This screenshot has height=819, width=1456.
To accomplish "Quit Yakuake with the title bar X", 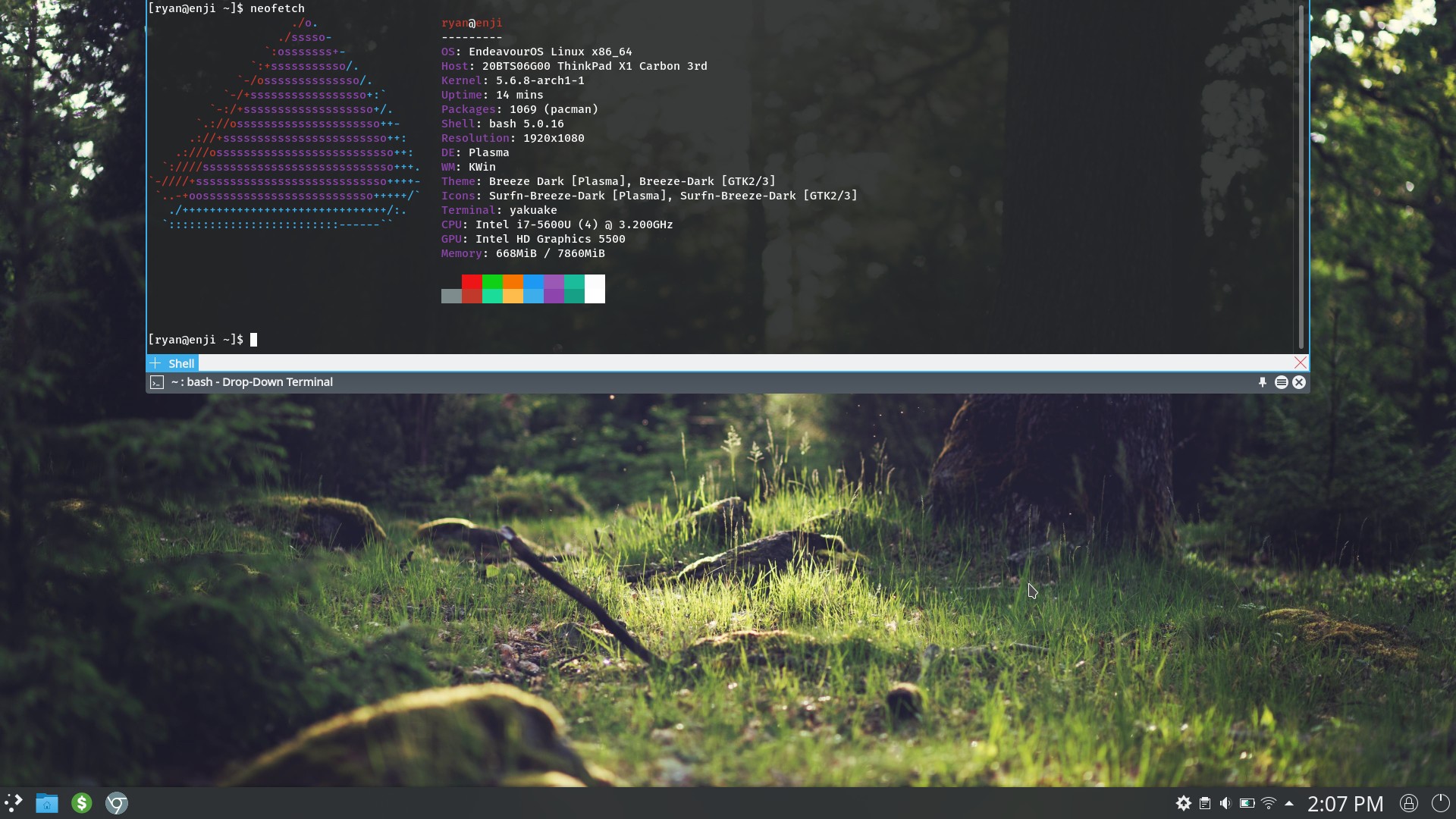I will pos(1299,382).
